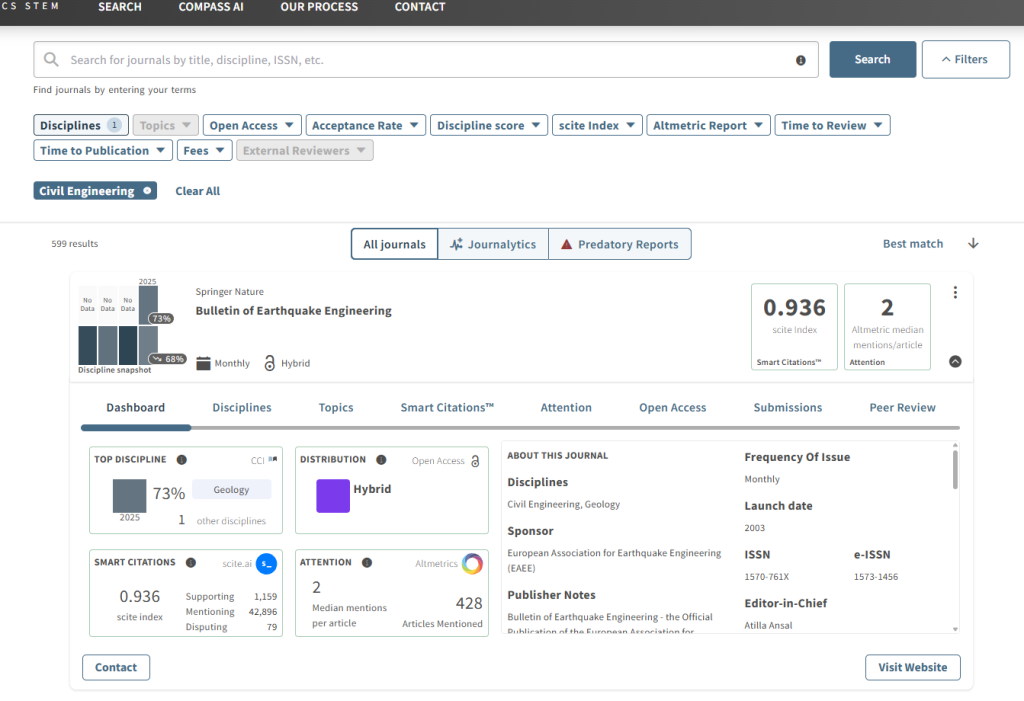Image resolution: width=1024 pixels, height=701 pixels.
Task: Open the Time to Review filter dropdown
Action: click(830, 125)
